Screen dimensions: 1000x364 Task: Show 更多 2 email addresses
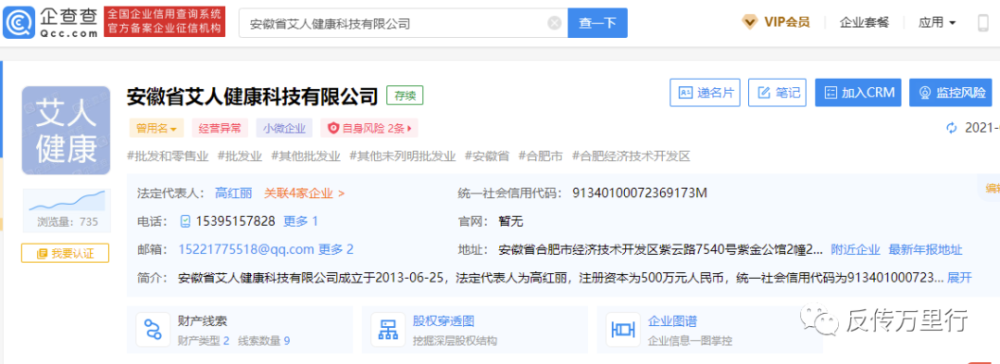coord(336,249)
